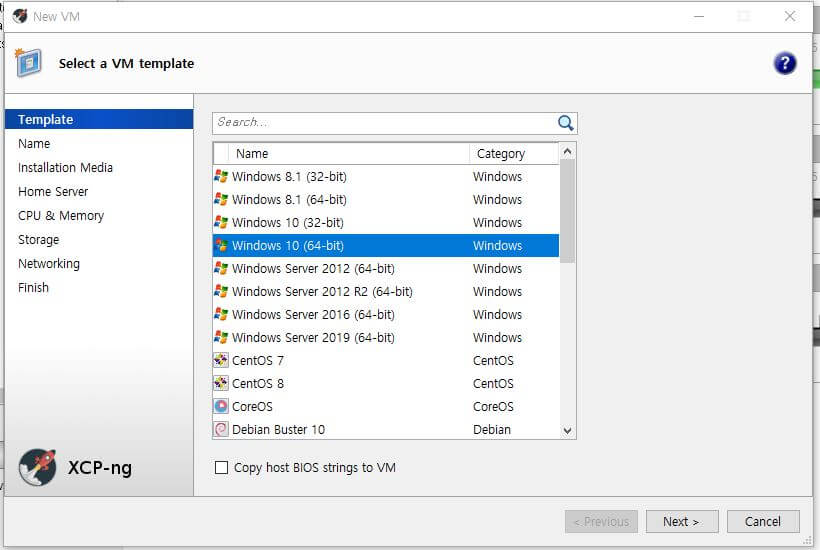Click the CentOS 8 template icon

tap(221, 383)
